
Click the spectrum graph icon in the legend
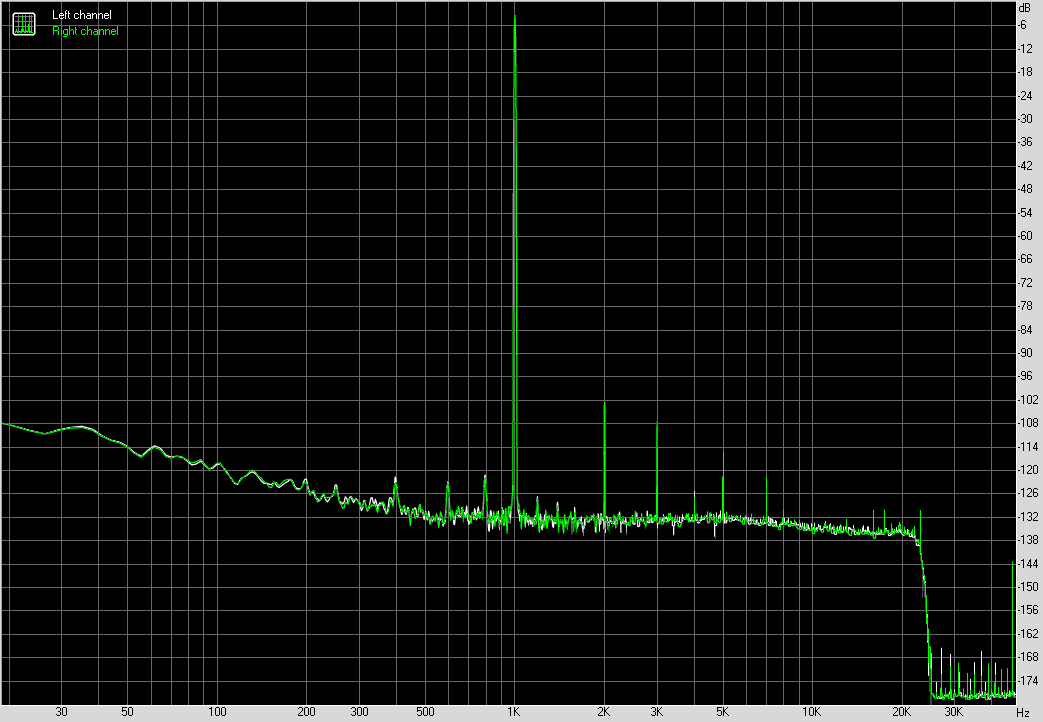tap(24, 24)
